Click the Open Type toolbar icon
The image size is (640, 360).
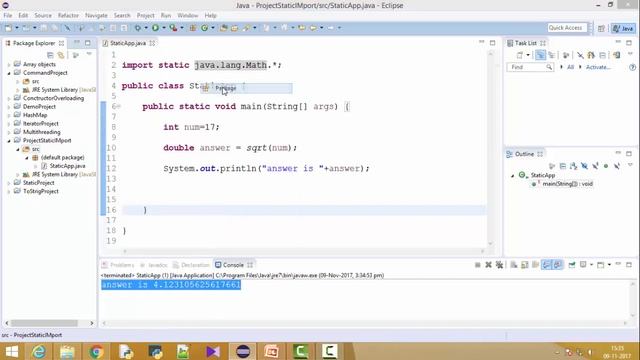click(x=223, y=28)
